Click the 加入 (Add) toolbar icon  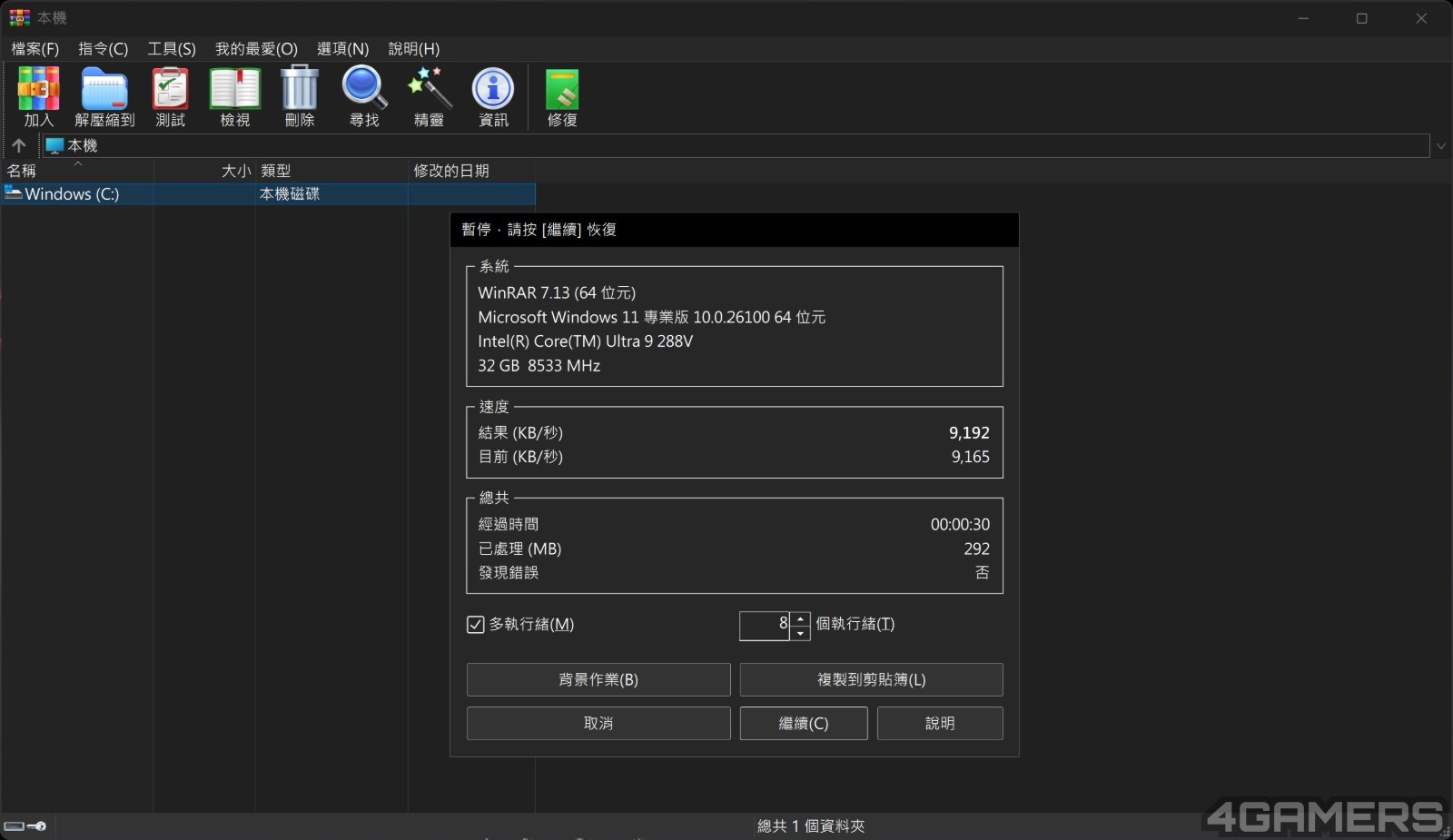pyautogui.click(x=38, y=95)
